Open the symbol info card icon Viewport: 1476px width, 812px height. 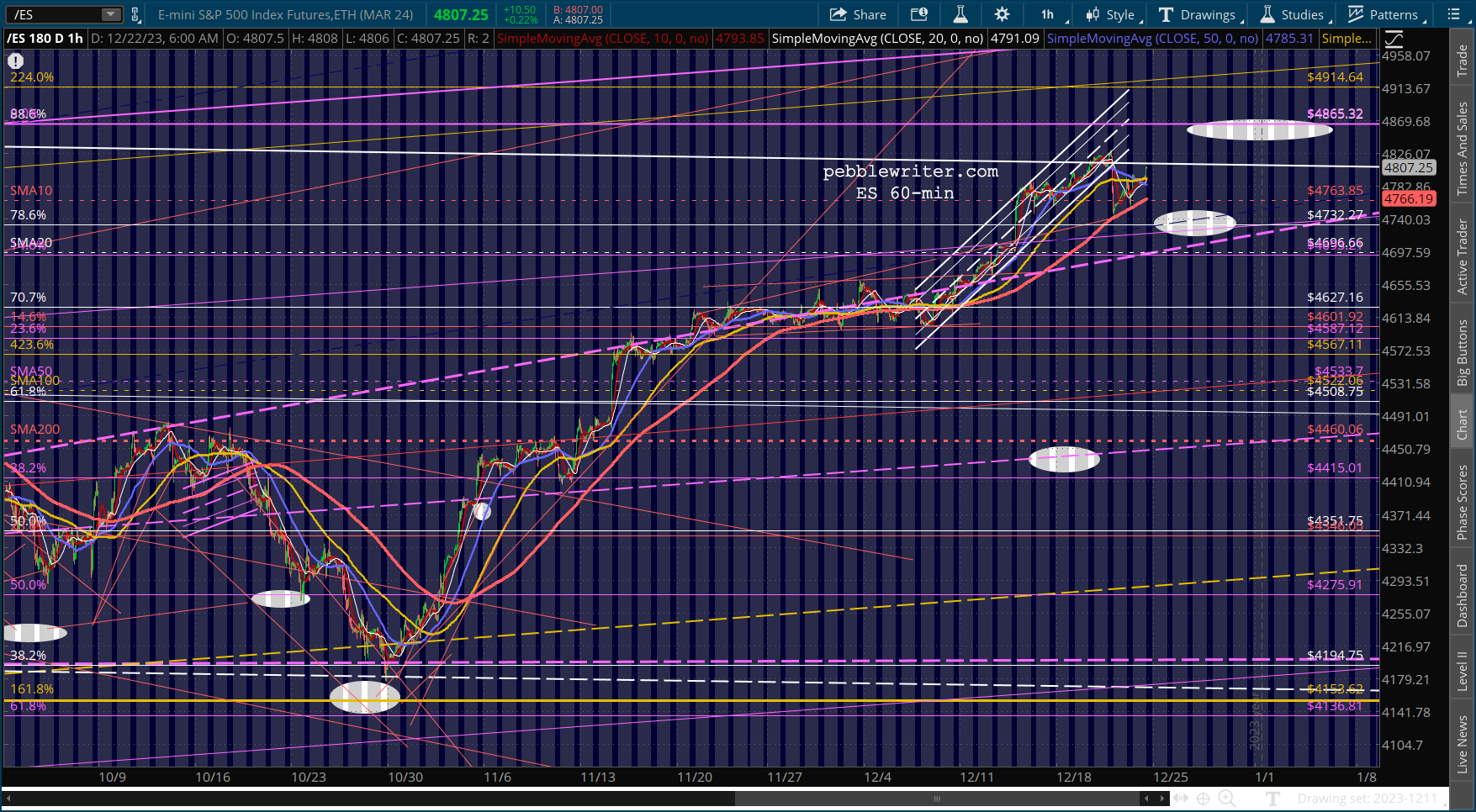pos(919,14)
